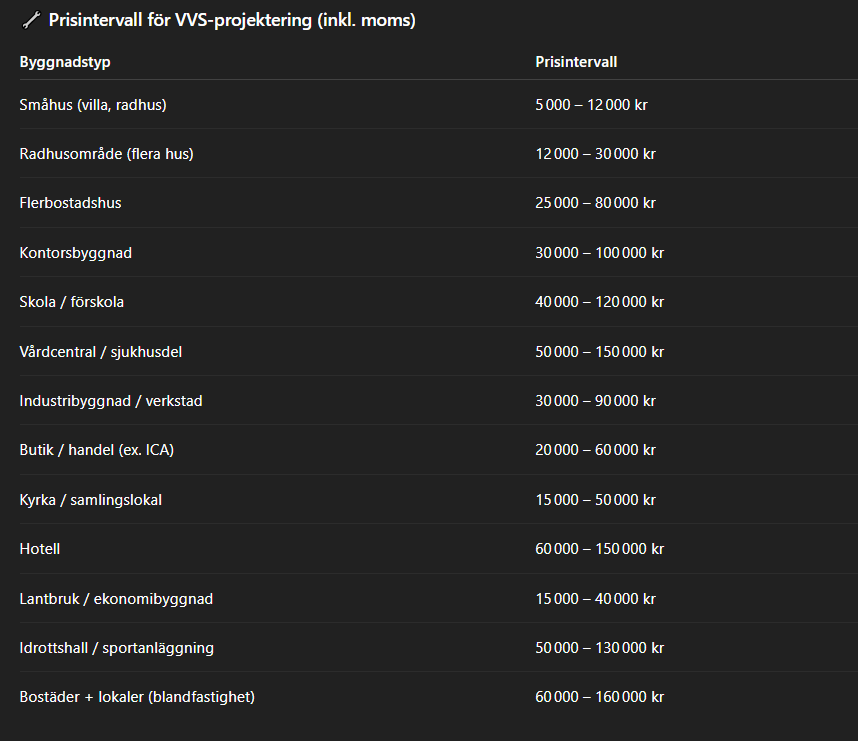The height and width of the screenshot is (741, 858).
Task: Click the wrench icon beside the heading
Action: click(x=31, y=21)
